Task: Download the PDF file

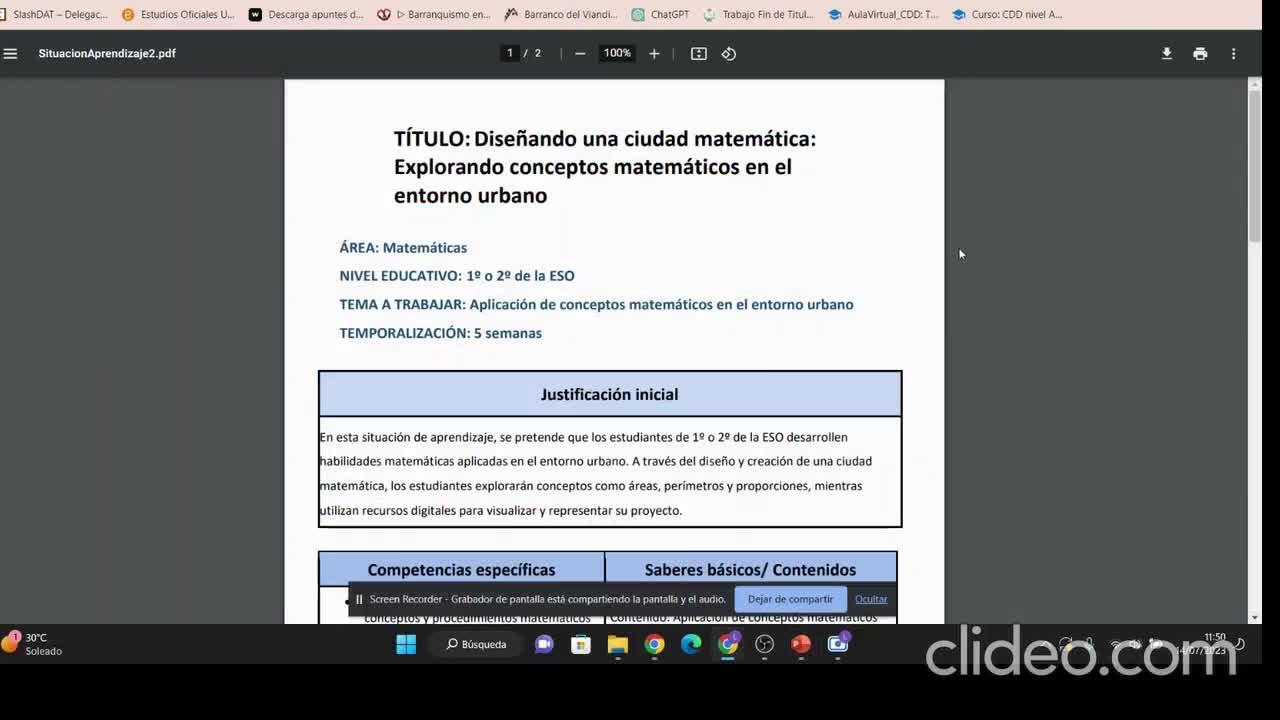Action: click(x=1166, y=54)
